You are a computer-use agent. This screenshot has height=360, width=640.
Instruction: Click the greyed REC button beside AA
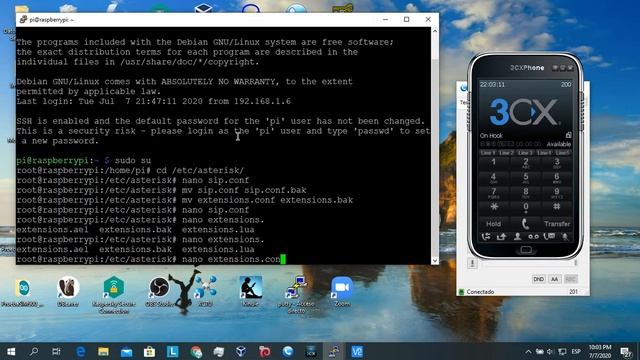[x=570, y=279]
